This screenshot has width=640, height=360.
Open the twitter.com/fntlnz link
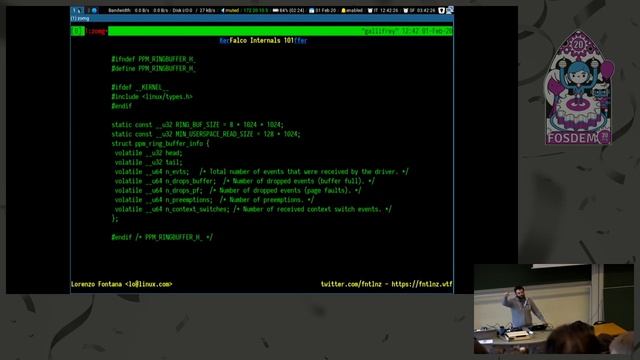coord(351,284)
